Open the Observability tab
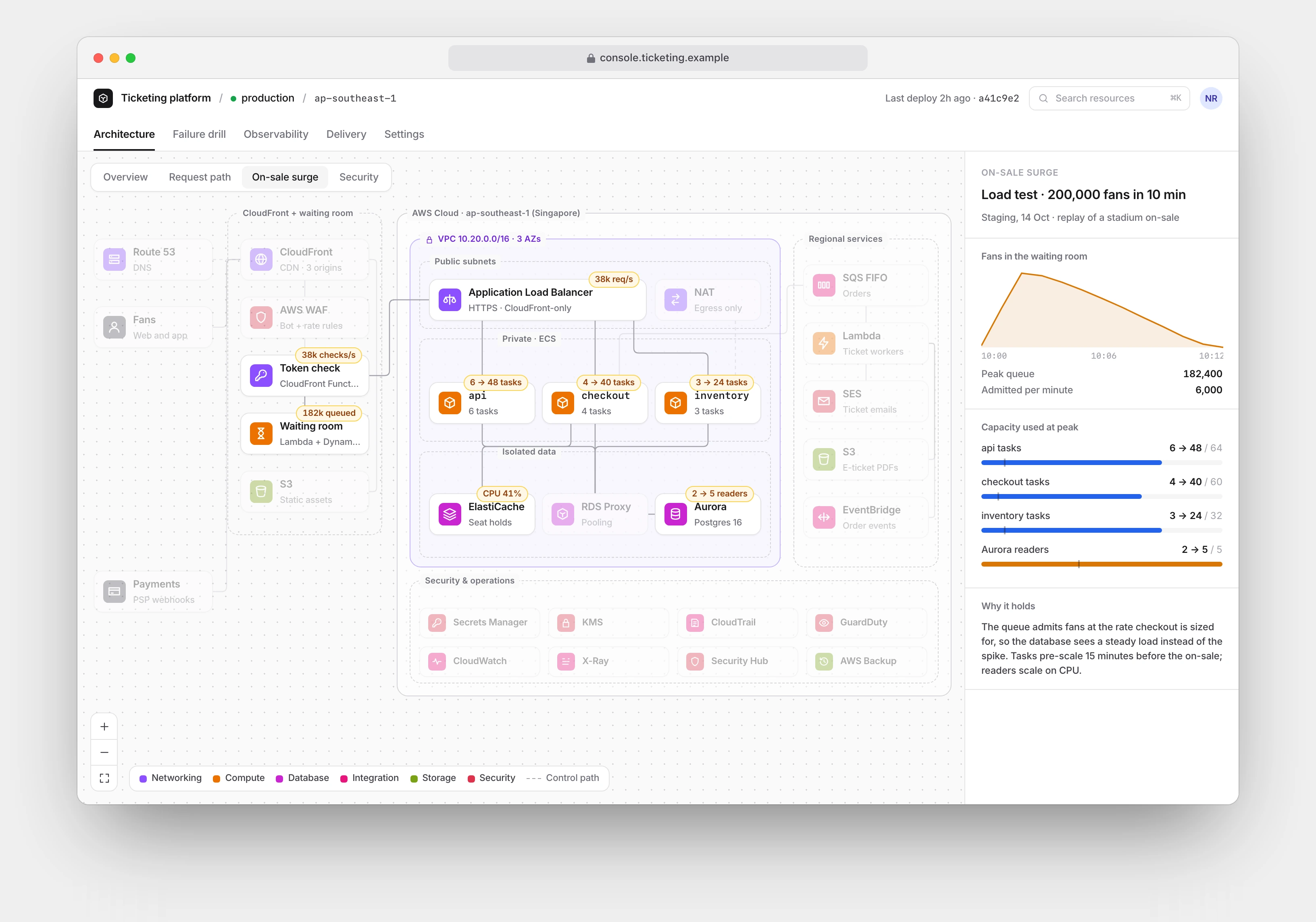The image size is (1316, 922). coord(276,134)
